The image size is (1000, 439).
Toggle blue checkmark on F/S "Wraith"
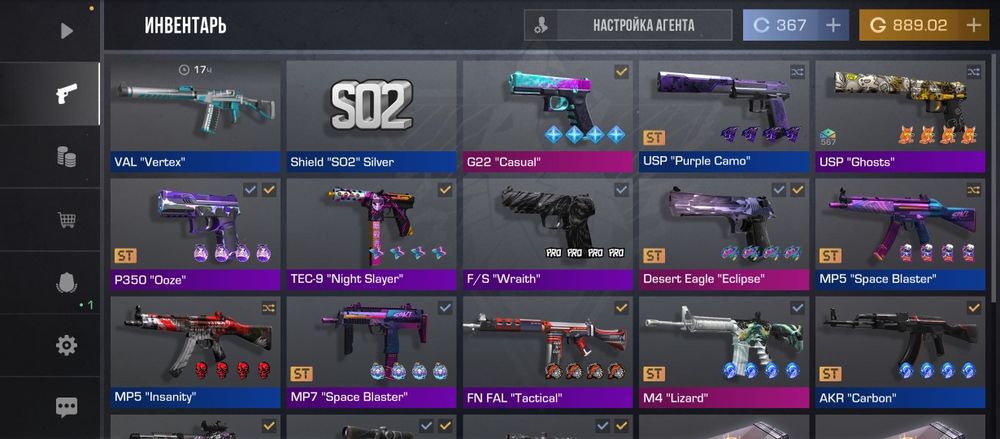click(621, 190)
